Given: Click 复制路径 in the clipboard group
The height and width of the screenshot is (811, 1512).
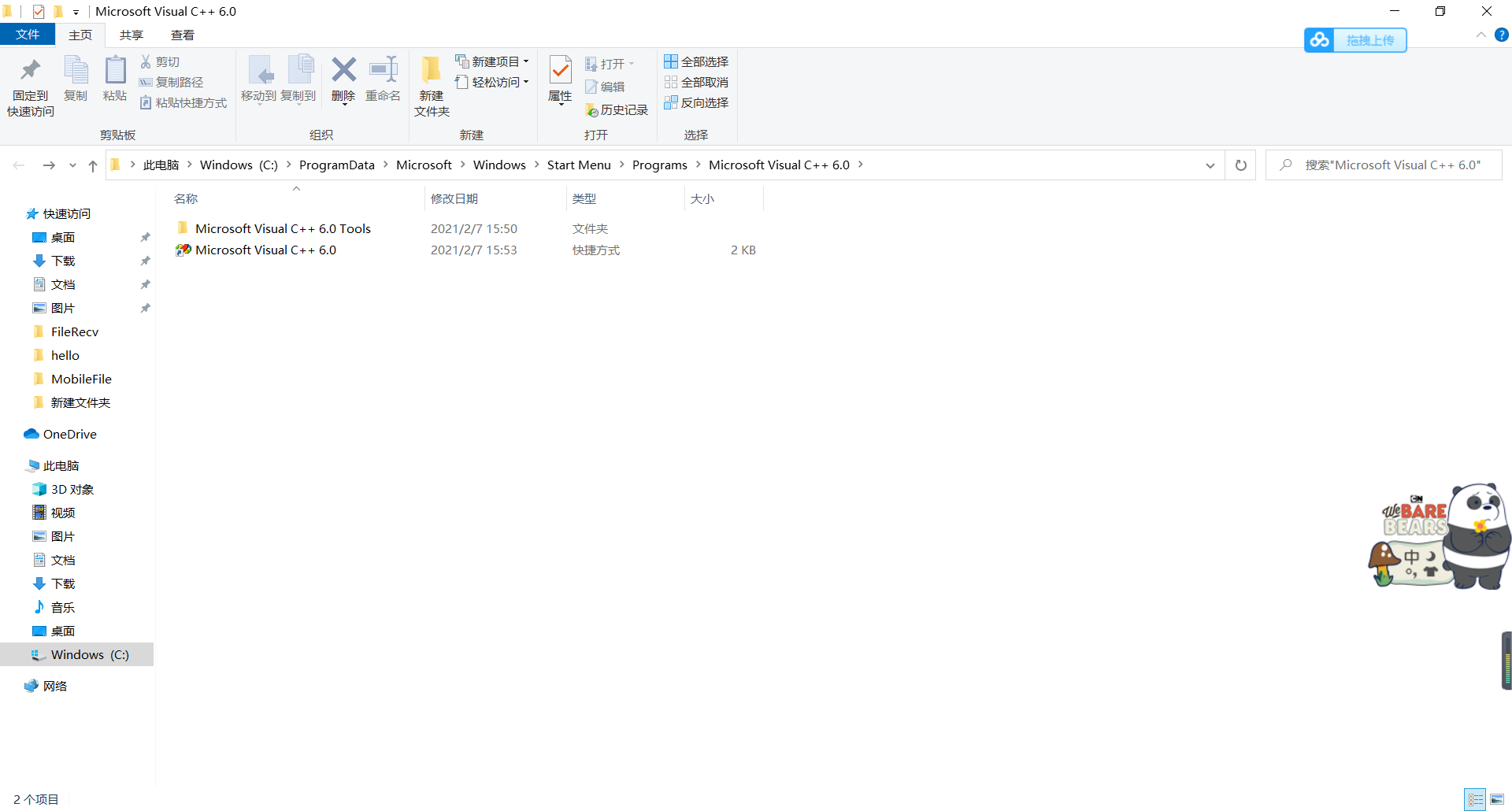Looking at the screenshot, I should point(171,82).
